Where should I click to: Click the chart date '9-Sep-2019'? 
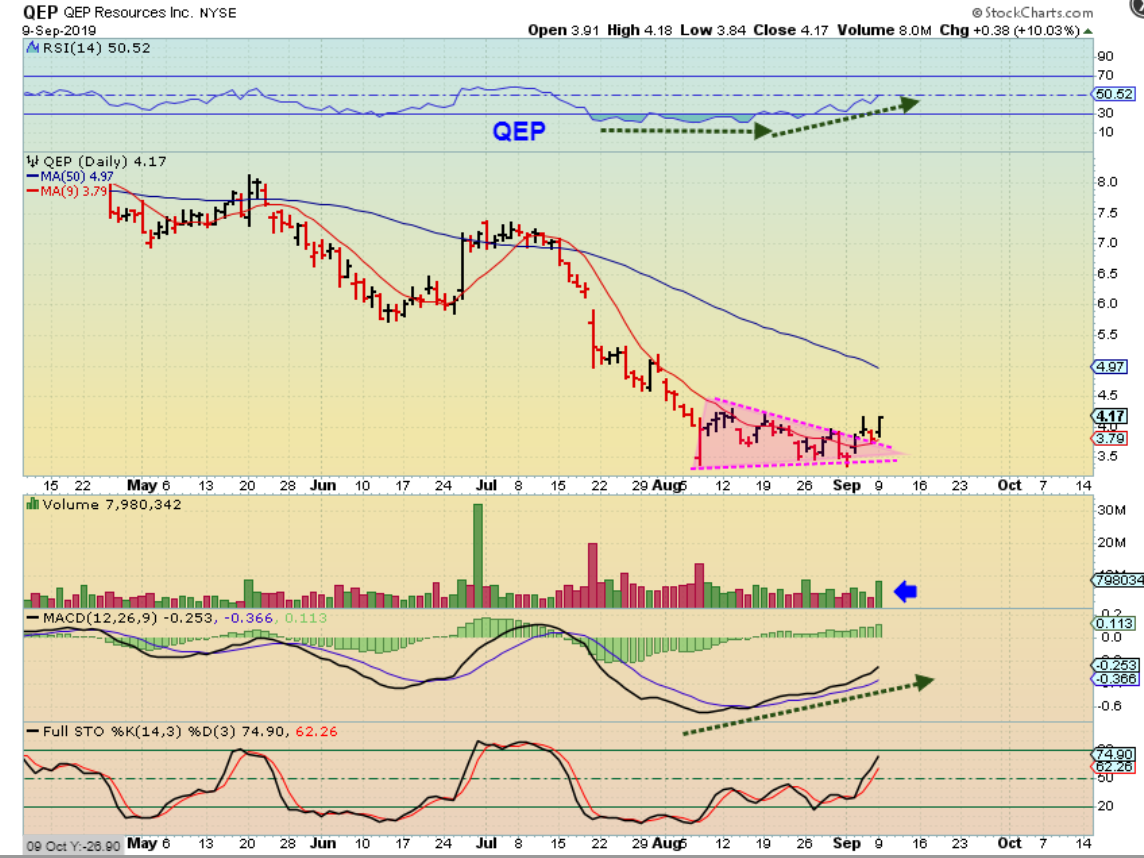pos(58,31)
